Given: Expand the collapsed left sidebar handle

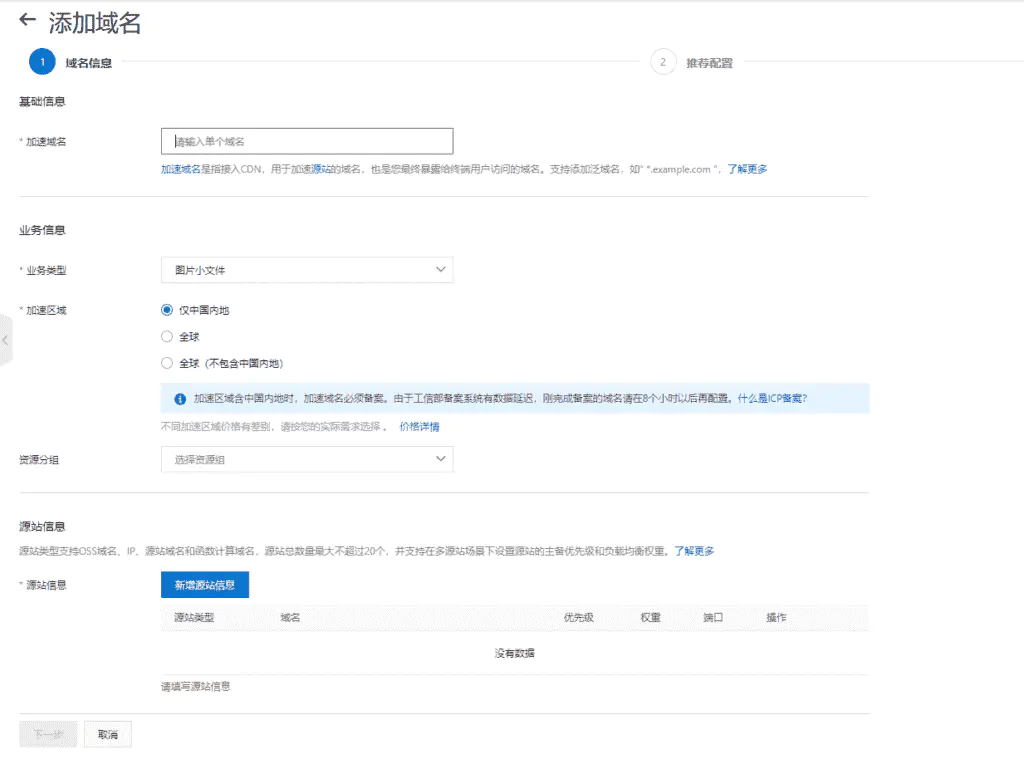Looking at the screenshot, I should tap(5, 340).
